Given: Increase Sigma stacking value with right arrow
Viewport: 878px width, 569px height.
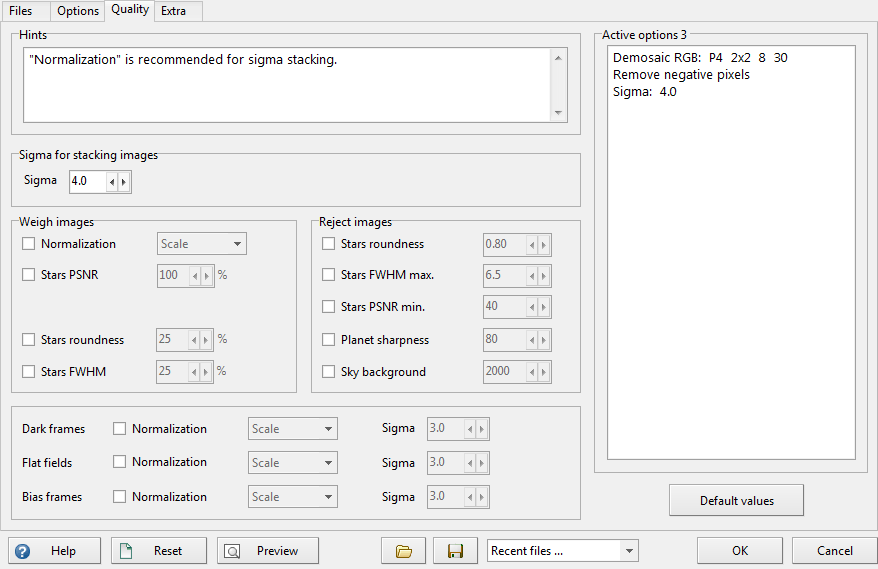Looking at the screenshot, I should point(124,182).
